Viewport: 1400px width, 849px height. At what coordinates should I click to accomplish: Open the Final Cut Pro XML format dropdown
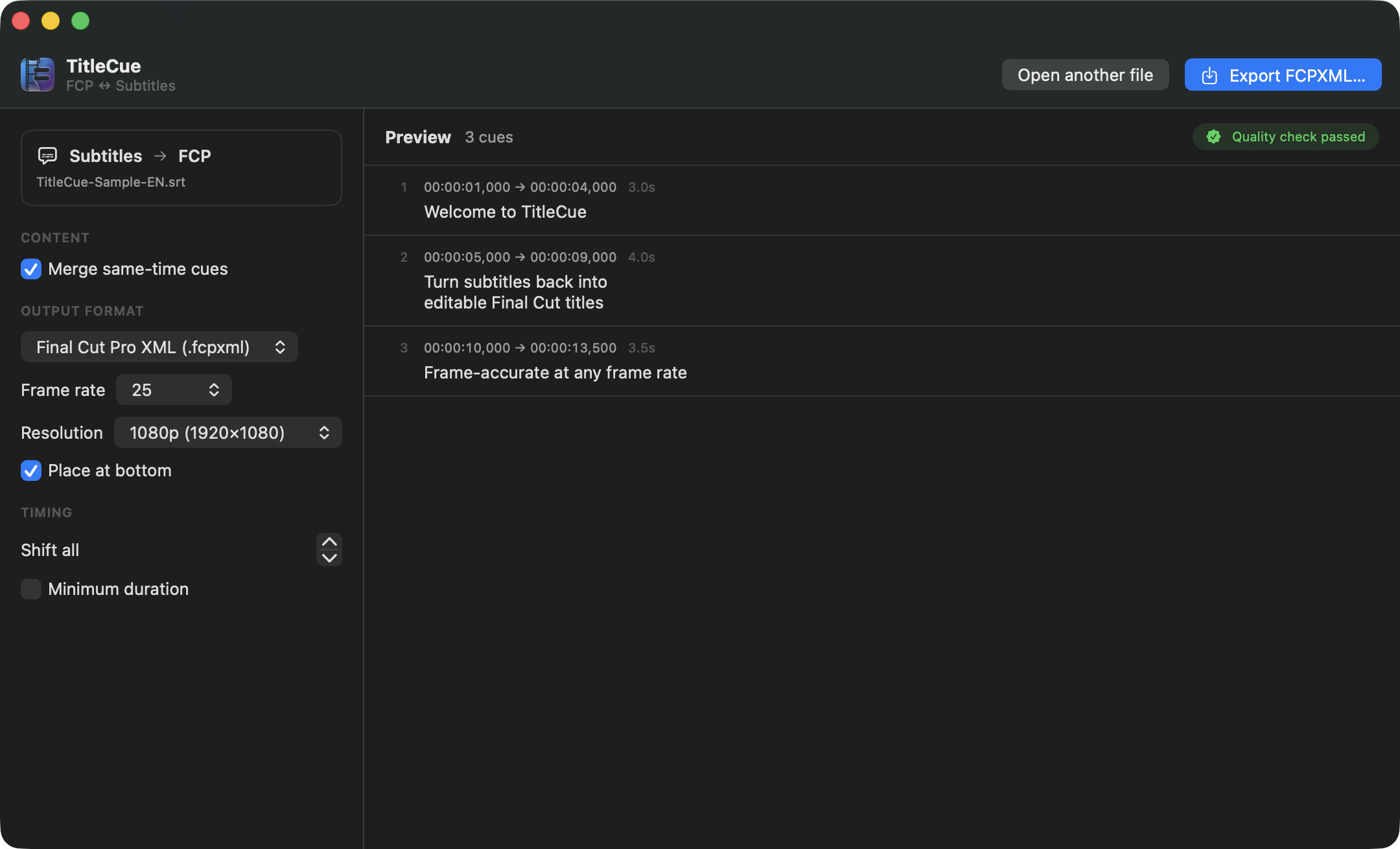click(159, 347)
